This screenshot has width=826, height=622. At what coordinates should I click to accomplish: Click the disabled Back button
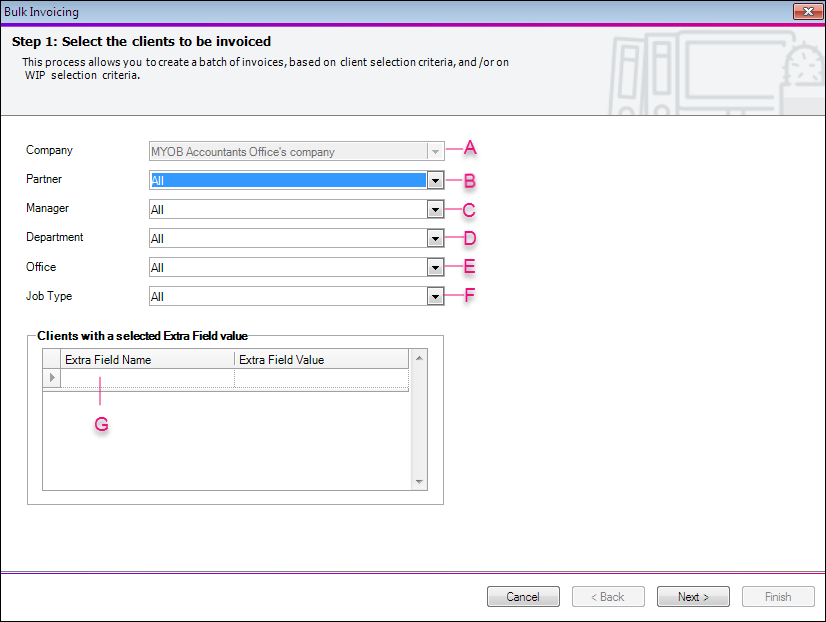coord(608,597)
